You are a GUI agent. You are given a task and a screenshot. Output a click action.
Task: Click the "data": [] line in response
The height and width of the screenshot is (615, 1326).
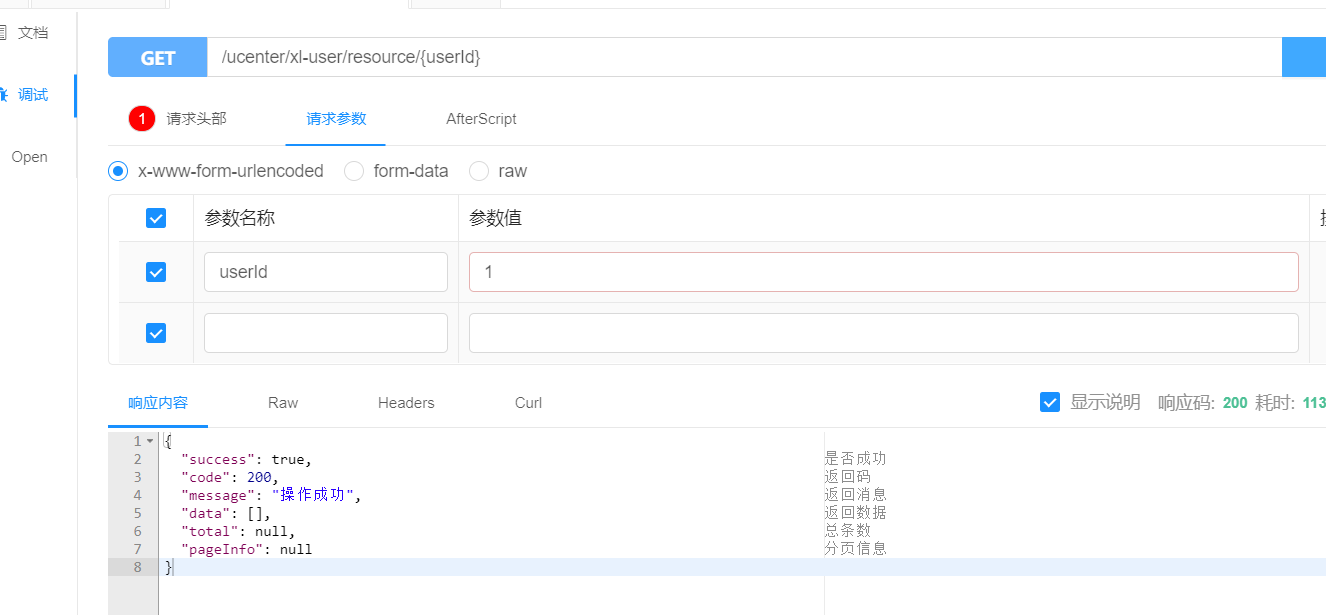[225, 513]
